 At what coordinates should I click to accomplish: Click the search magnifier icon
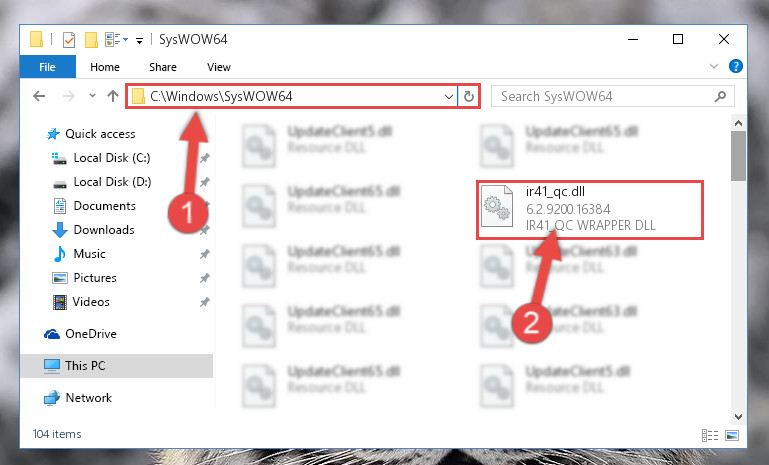pos(720,96)
